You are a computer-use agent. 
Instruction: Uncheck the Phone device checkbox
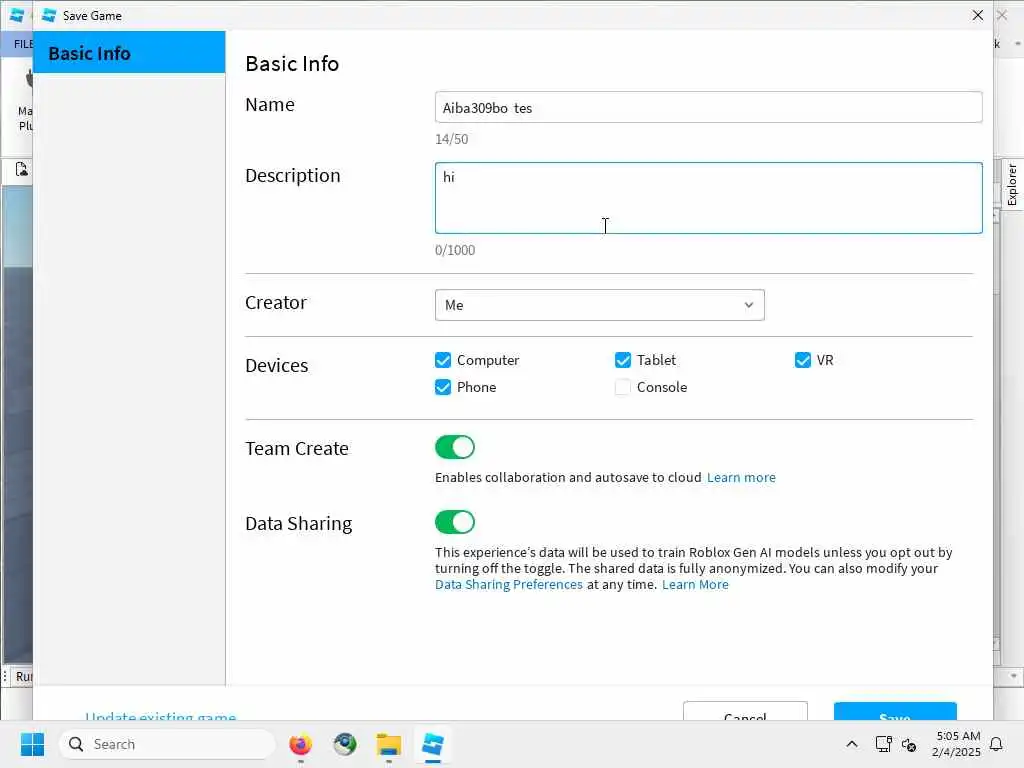pos(443,387)
